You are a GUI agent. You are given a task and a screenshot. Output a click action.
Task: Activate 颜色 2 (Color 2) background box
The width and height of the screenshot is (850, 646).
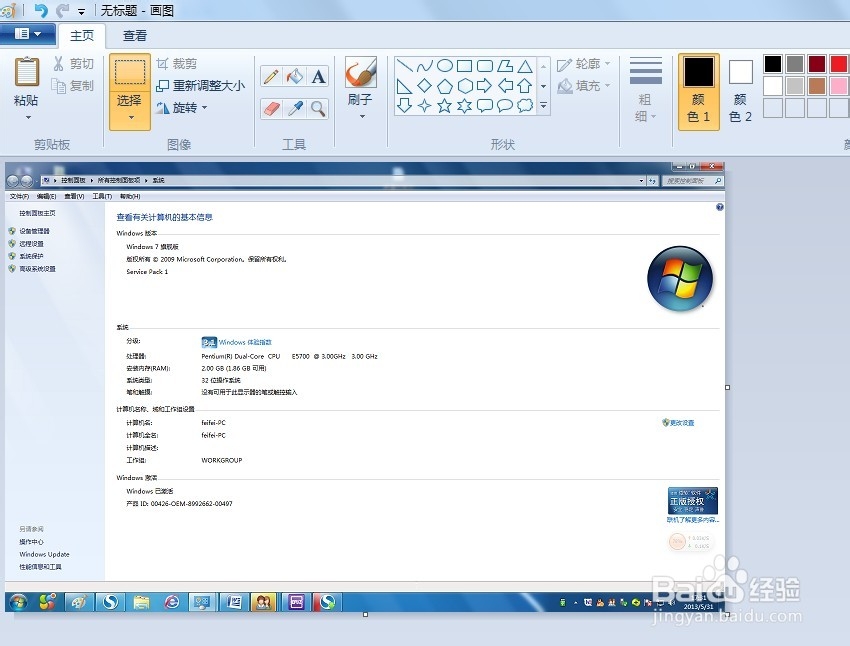coord(740,91)
